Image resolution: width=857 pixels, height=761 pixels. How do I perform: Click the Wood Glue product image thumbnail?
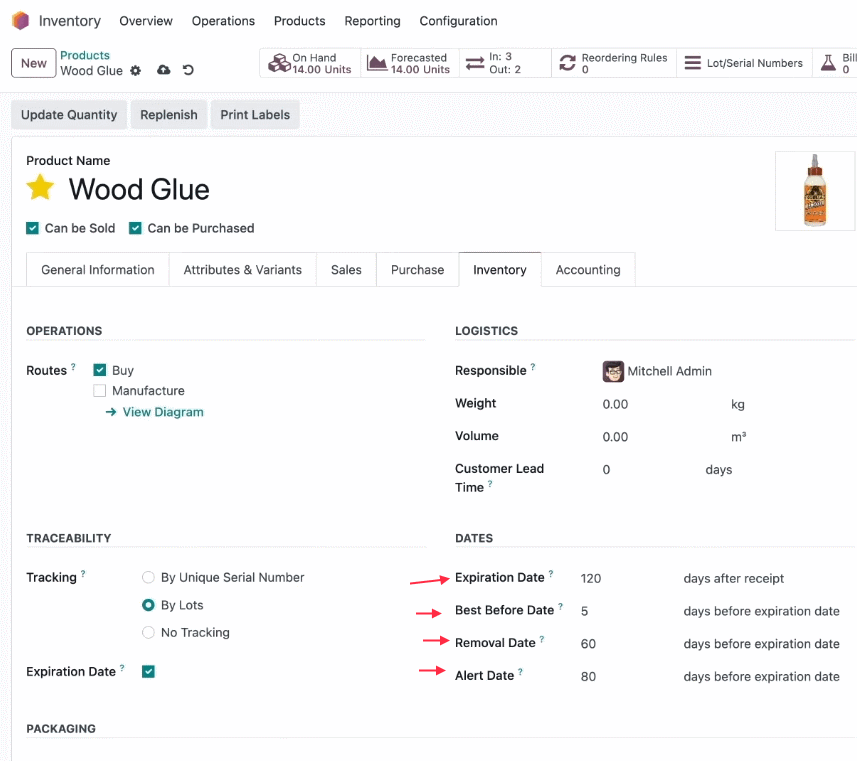tap(815, 191)
